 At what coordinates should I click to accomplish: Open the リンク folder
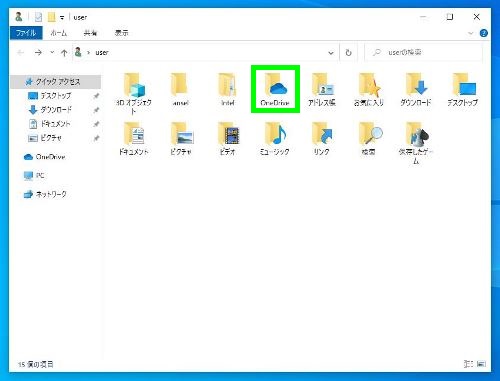point(322,138)
